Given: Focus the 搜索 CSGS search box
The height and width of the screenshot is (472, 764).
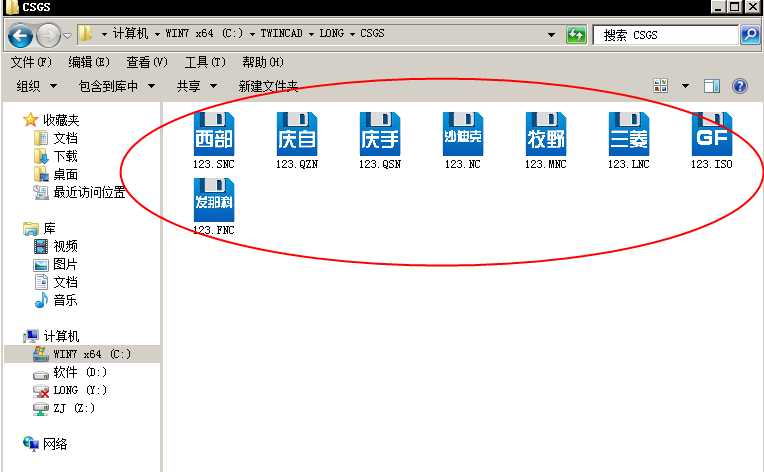Looking at the screenshot, I should pyautogui.click(x=666, y=35).
